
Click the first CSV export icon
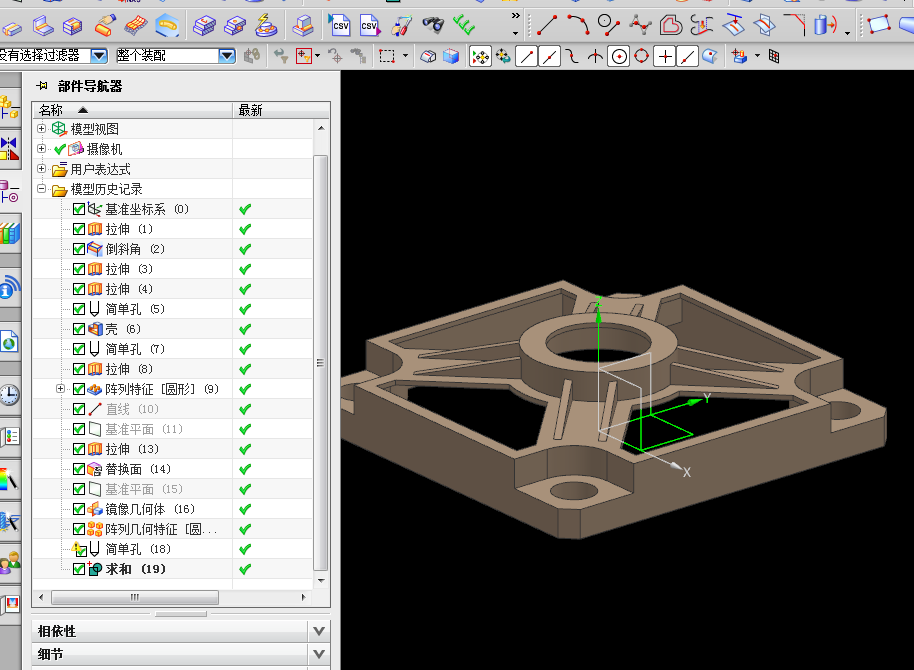coord(339,24)
